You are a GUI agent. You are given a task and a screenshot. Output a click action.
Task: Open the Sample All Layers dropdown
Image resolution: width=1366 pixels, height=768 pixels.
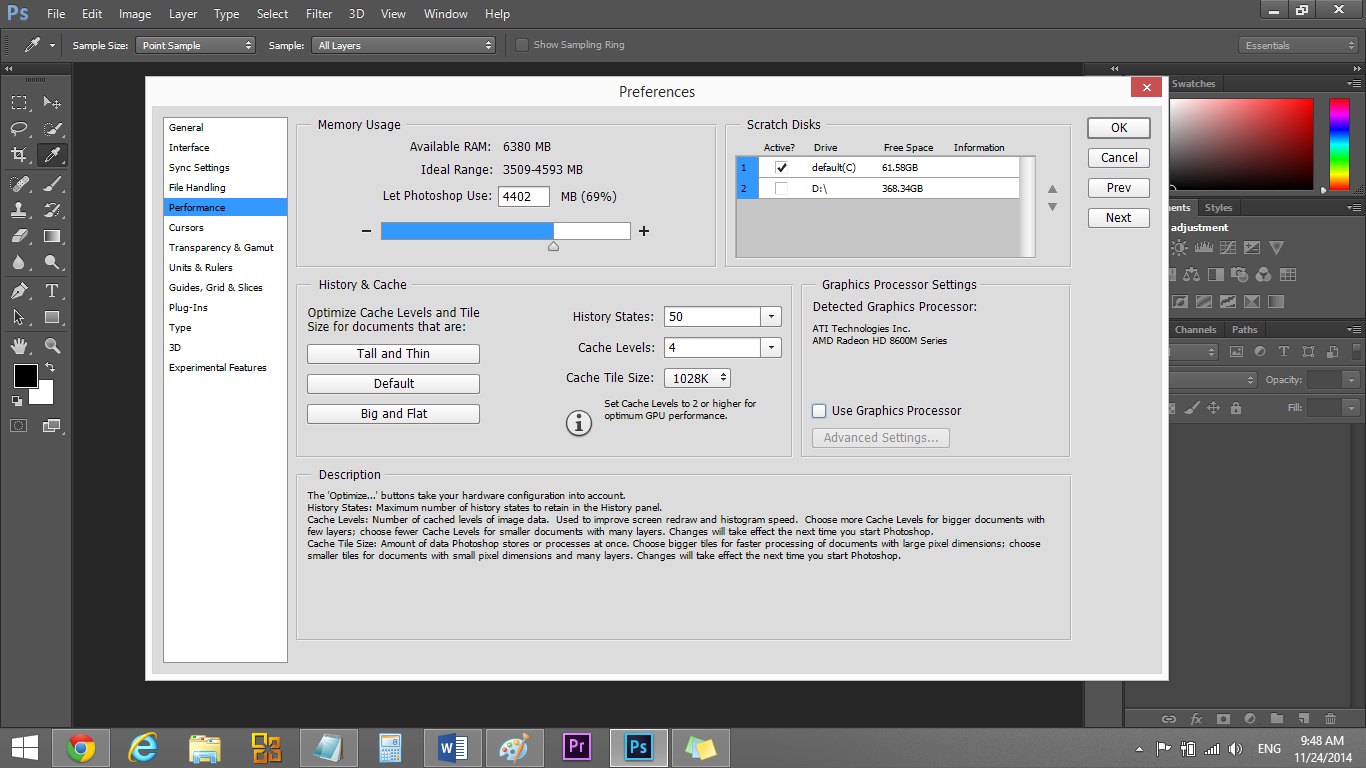click(404, 45)
